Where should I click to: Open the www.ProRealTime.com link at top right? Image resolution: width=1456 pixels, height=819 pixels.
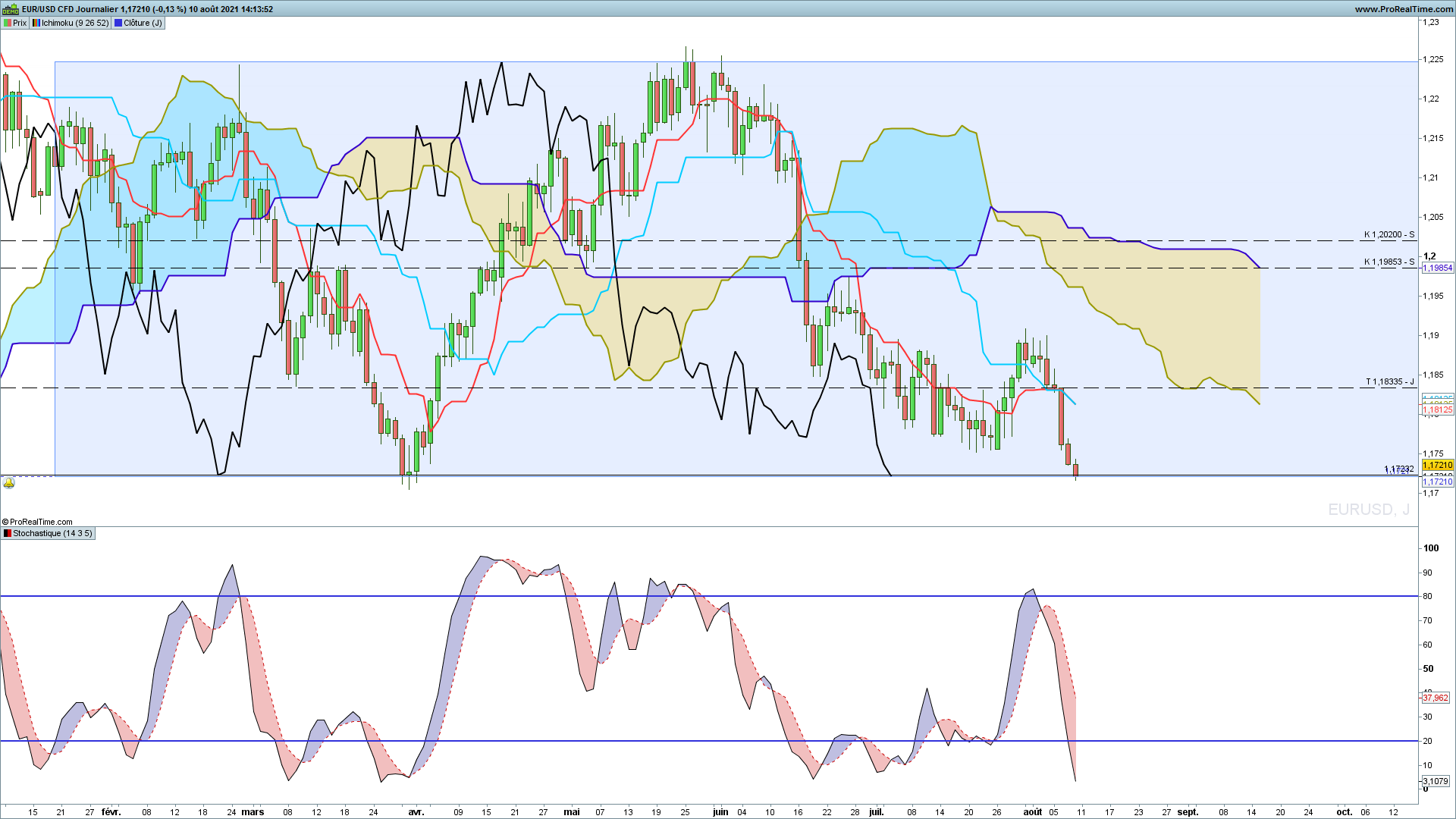click(1404, 9)
